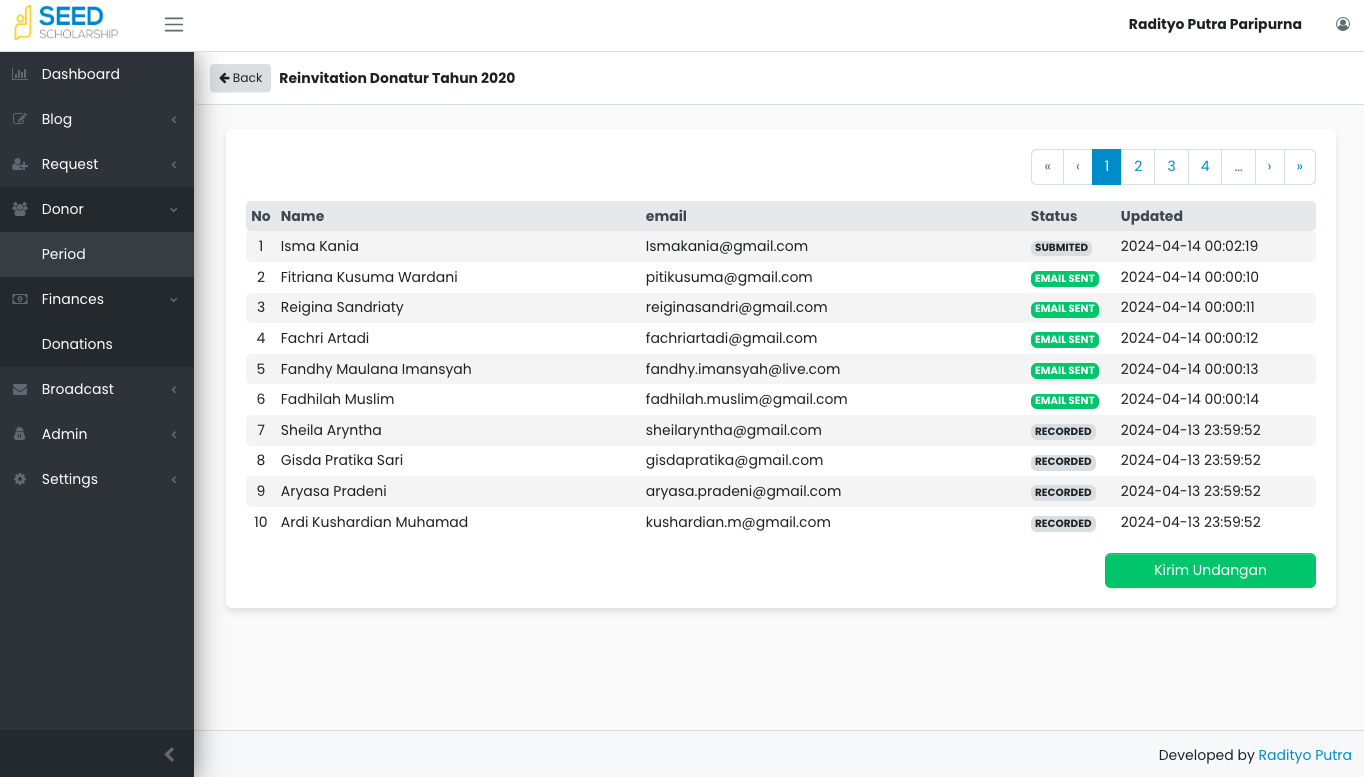Click the Broadcast envelope icon

click(x=20, y=389)
